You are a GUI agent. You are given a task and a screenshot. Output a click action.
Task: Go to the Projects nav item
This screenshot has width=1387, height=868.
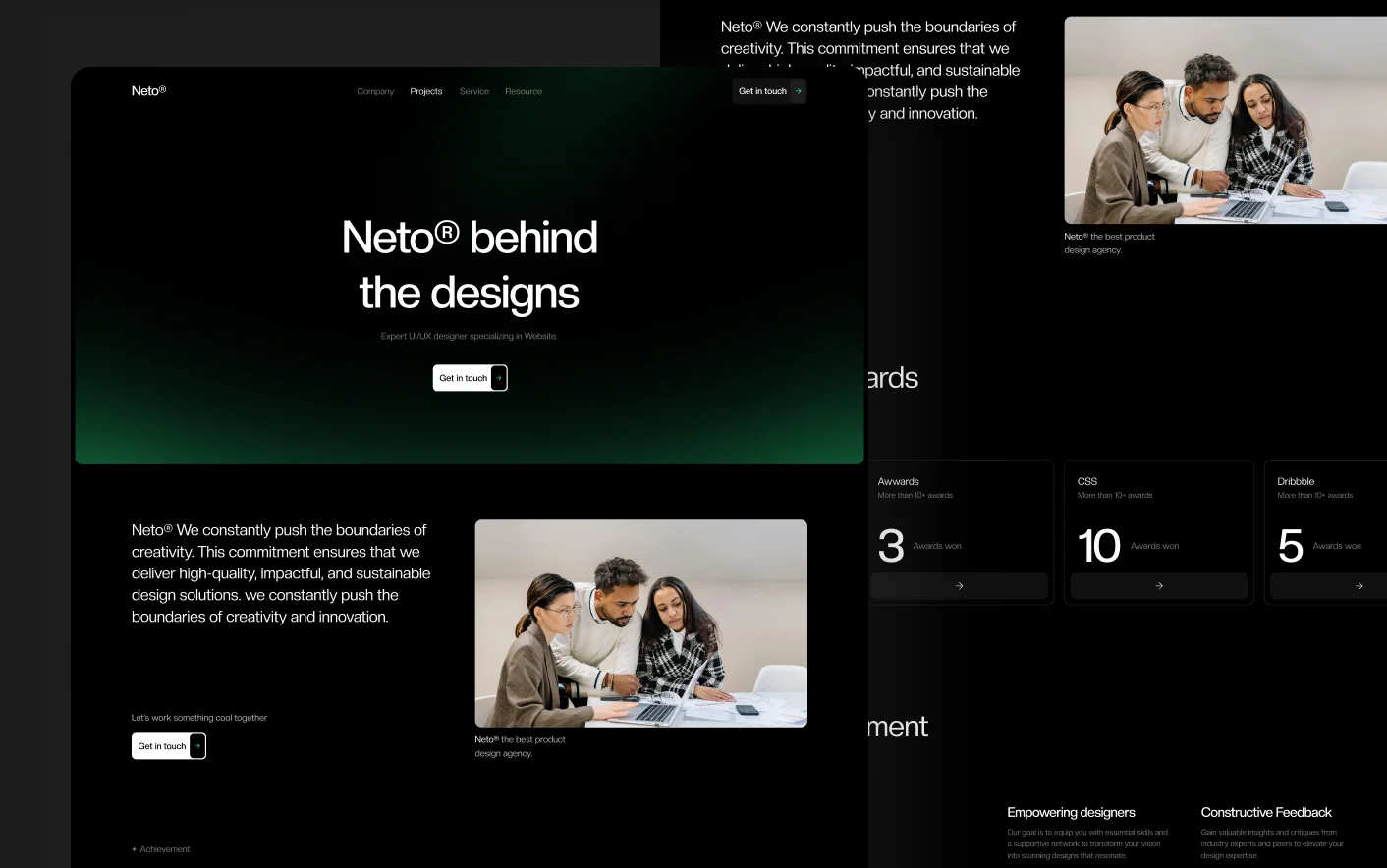coord(426,92)
